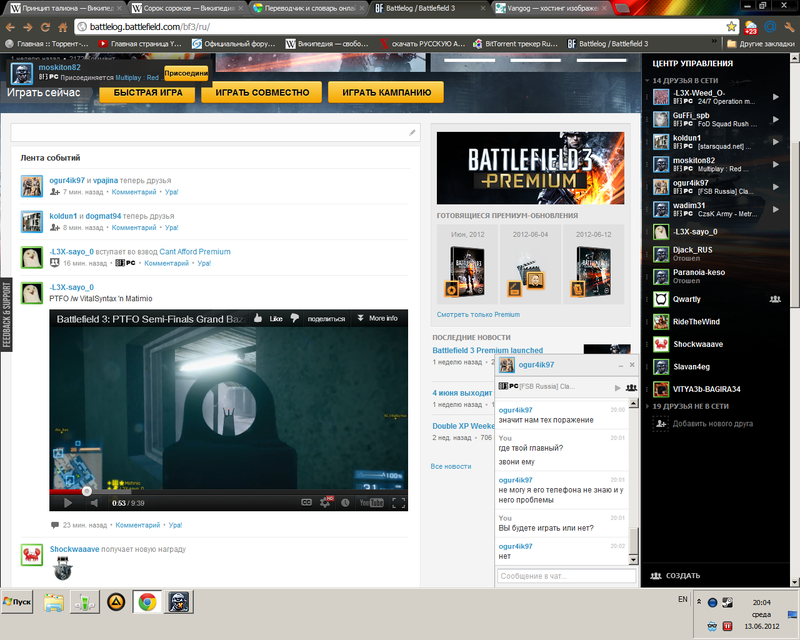The width and height of the screenshot is (800, 640).
Task: Click ИГРАТЬ СОВМЕСТНО button
Action: point(262,93)
